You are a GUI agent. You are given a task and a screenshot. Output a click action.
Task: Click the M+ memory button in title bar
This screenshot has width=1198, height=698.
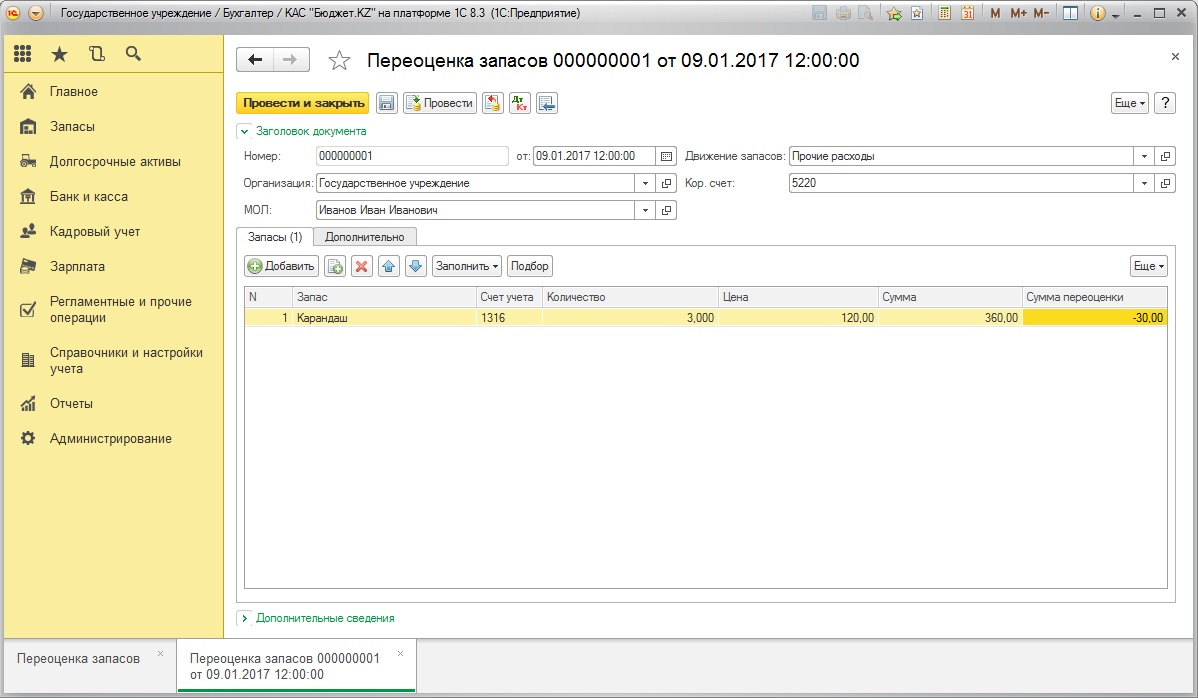1018,13
